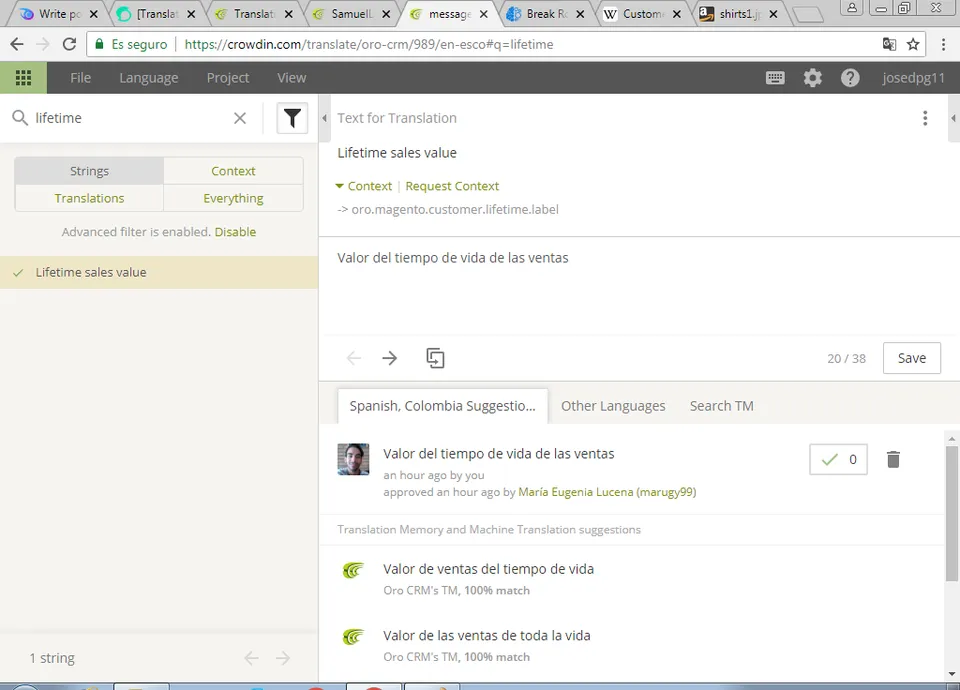Open the File menu

point(80,78)
